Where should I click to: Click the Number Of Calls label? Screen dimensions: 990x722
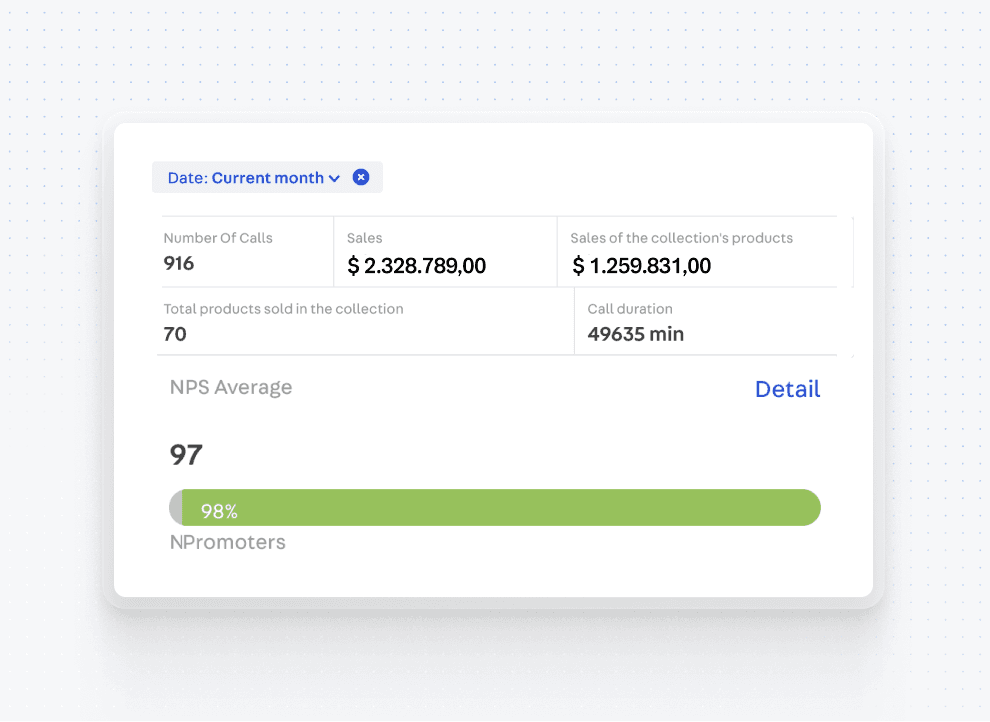pyautogui.click(x=218, y=238)
